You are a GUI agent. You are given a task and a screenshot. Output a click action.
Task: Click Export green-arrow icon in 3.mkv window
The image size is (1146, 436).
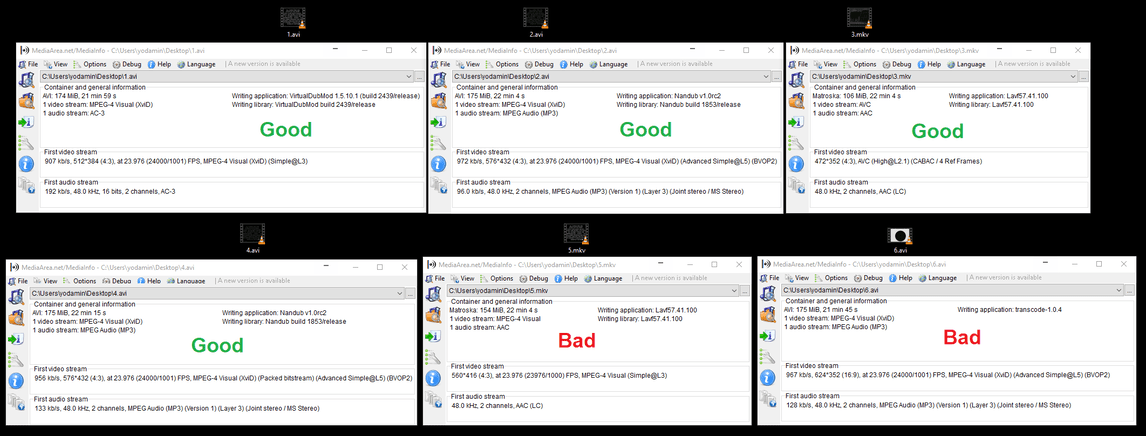click(796, 122)
